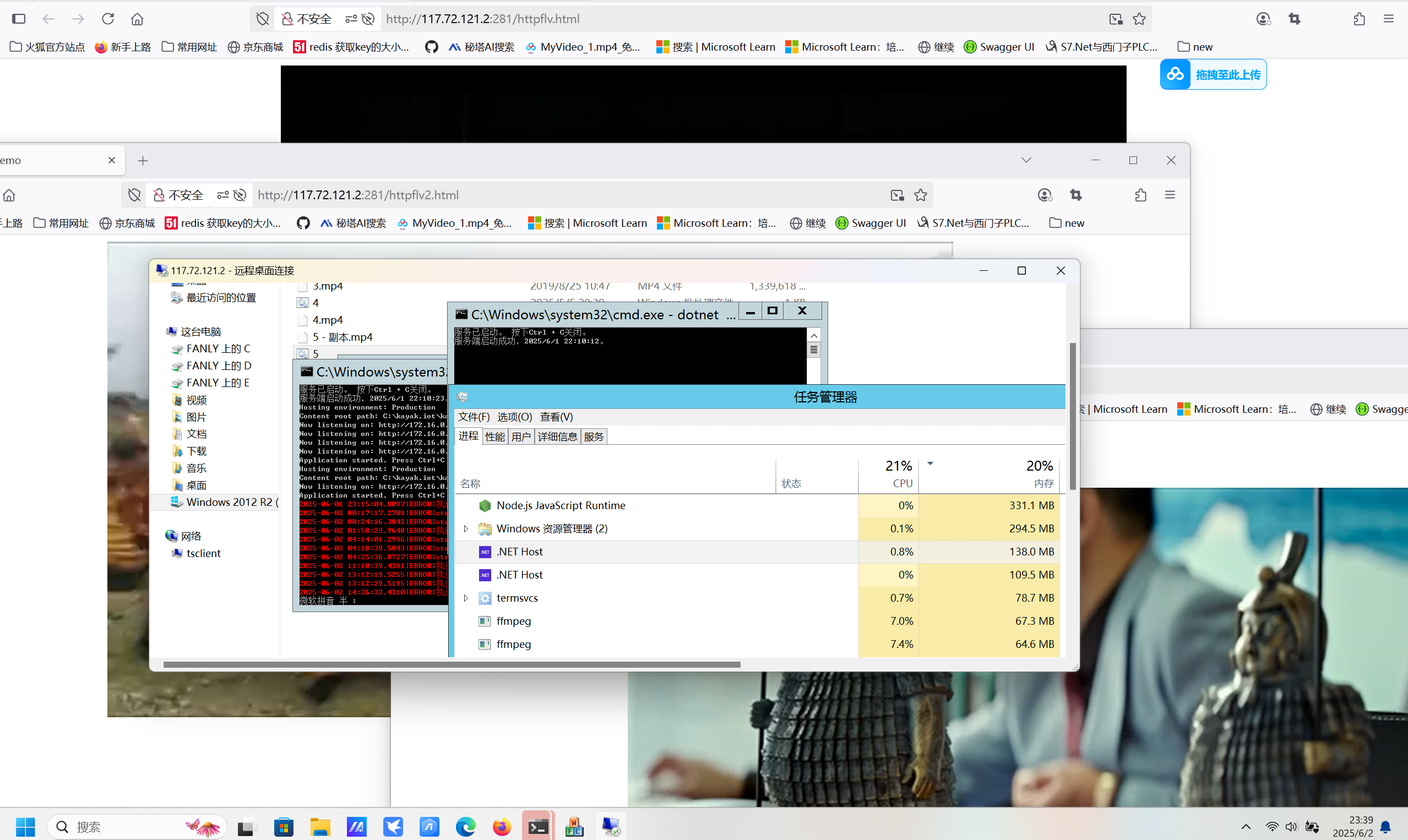Image resolution: width=1408 pixels, height=840 pixels.
Task: Open Firefox home page icon
Action: [137, 19]
